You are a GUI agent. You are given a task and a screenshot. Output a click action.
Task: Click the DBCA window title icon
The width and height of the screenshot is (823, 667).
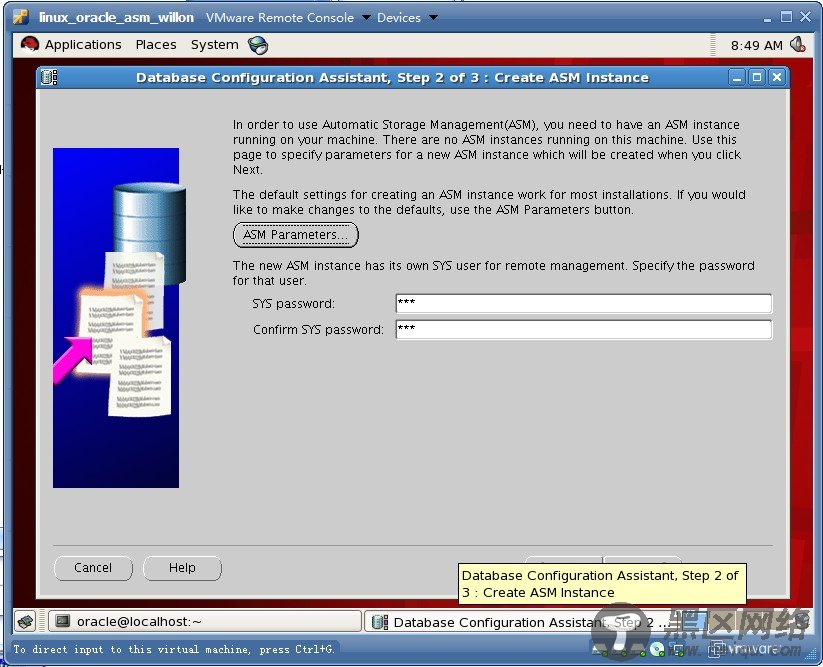pos(49,78)
